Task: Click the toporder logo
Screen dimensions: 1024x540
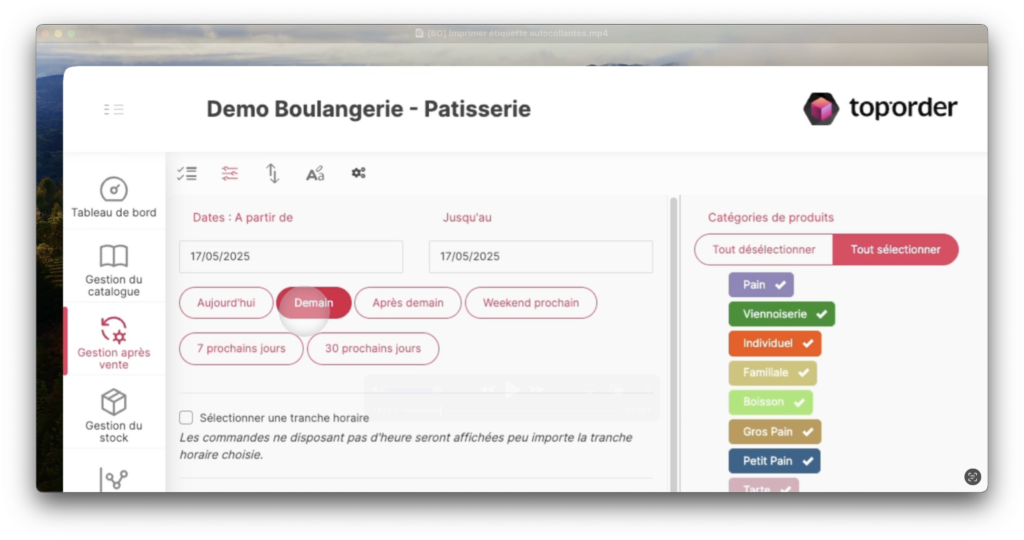Action: point(880,108)
